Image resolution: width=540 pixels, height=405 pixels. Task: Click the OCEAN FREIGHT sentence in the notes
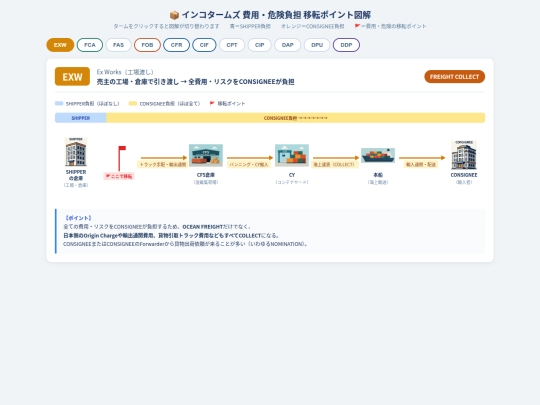[157, 227]
